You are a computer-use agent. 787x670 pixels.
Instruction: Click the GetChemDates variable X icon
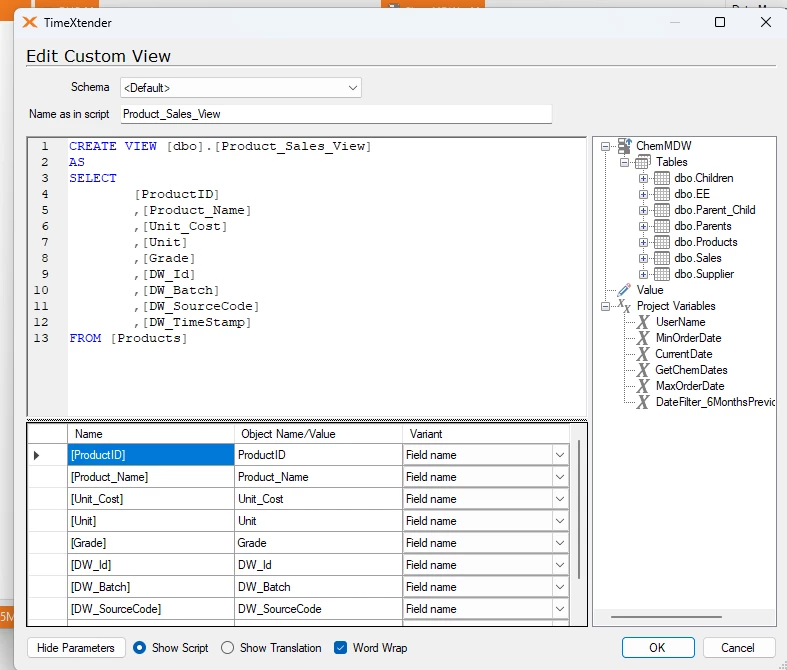pyautogui.click(x=643, y=370)
